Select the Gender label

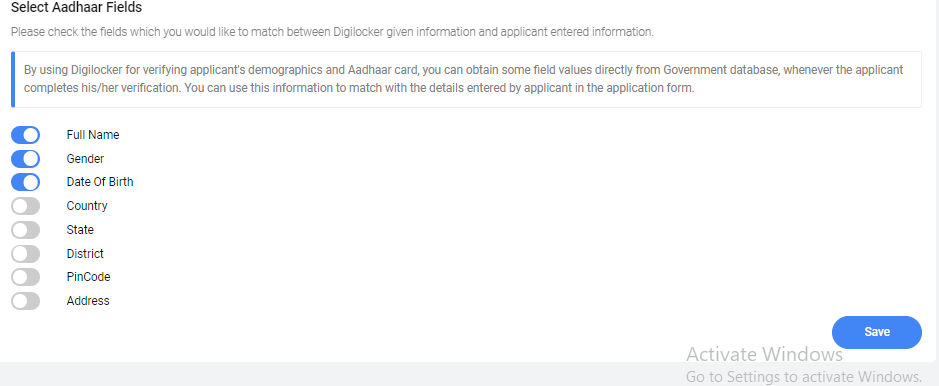click(85, 159)
